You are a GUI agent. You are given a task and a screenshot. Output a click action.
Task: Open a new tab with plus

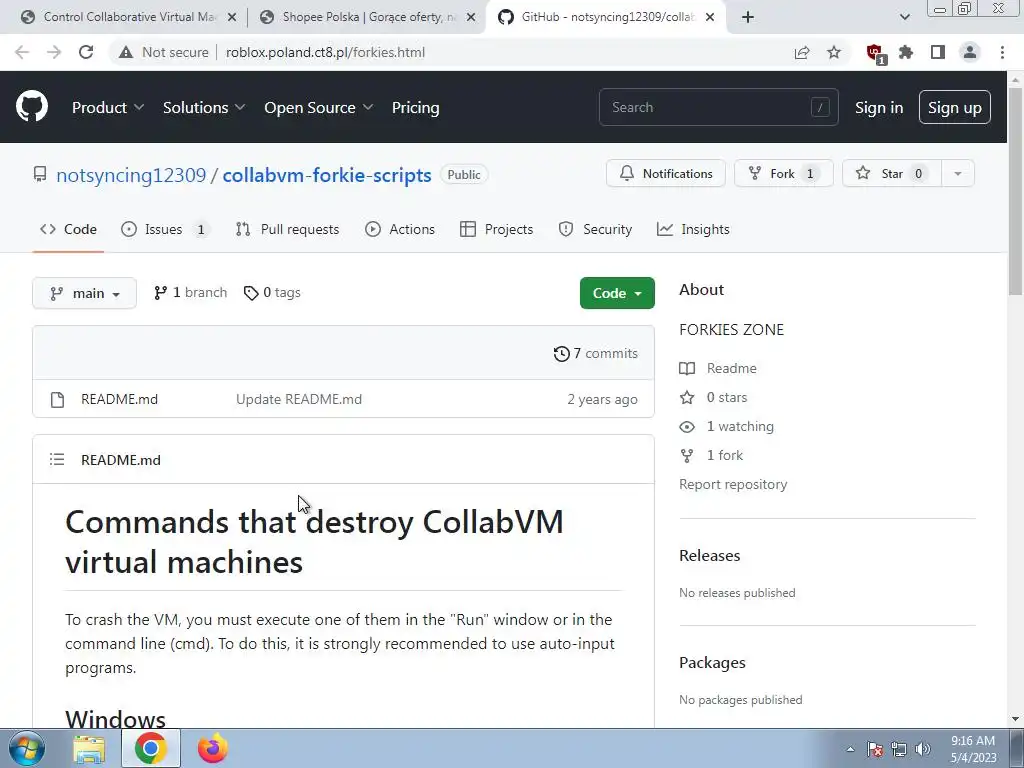(x=748, y=17)
